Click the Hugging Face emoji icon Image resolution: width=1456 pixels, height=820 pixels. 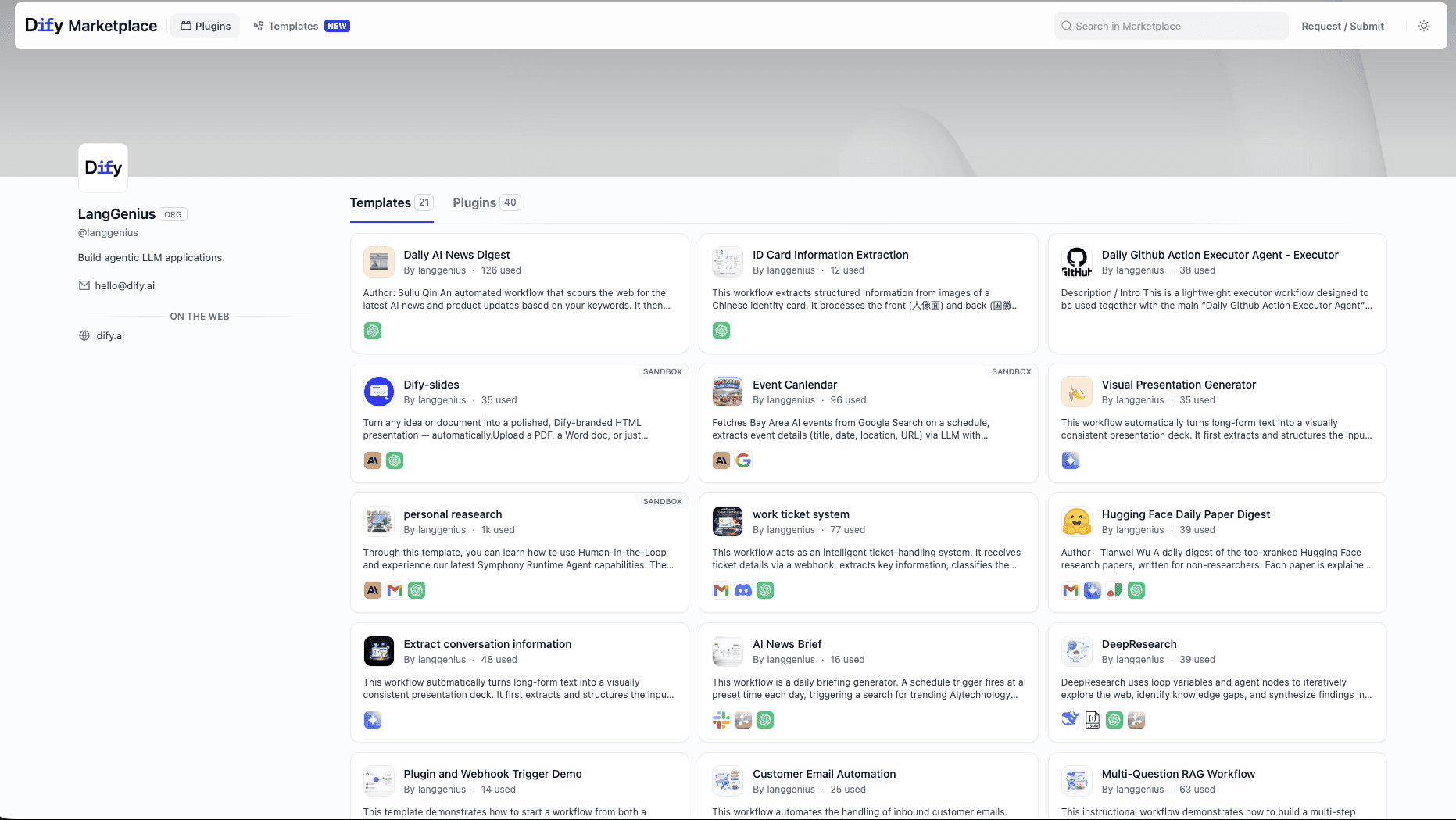[x=1077, y=521]
